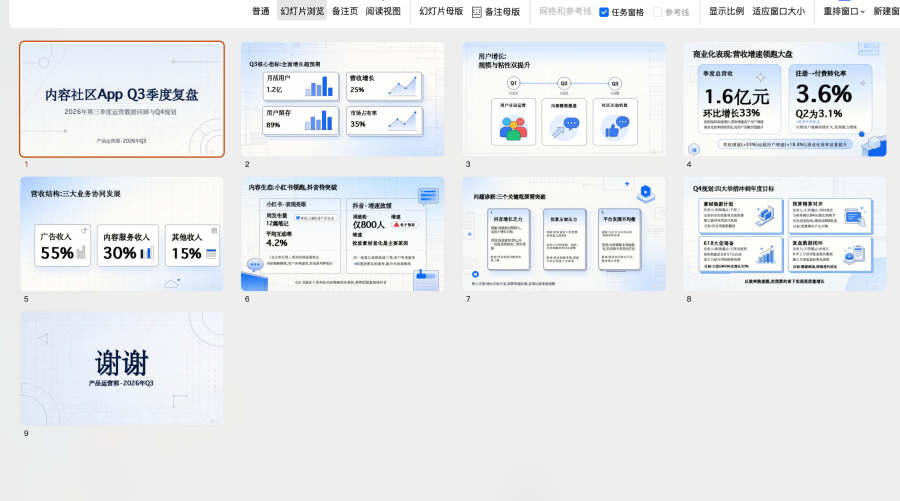Select slide 1 title thumbnail 内容社区App
Screen dimensions: 900x501
(x=122, y=99)
